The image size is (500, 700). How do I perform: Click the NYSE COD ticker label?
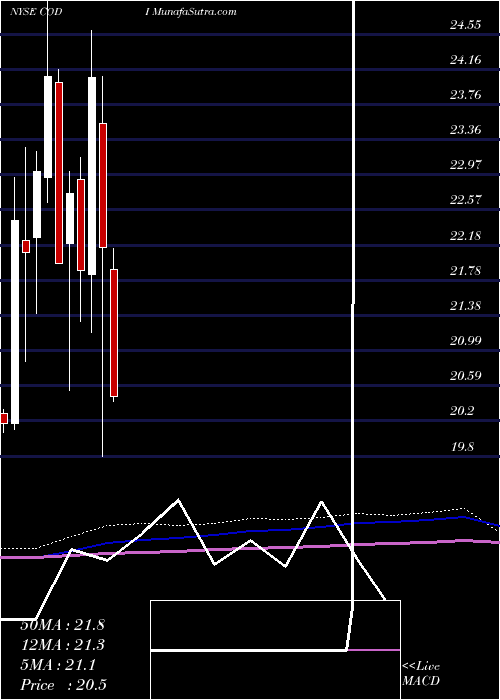tap(36, 12)
